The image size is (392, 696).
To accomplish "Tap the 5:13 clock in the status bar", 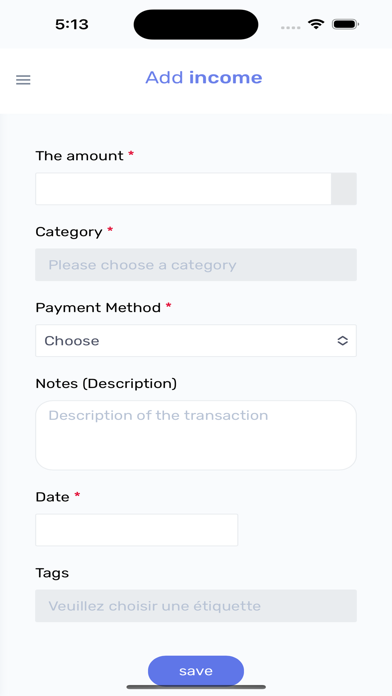I will pos(72,24).
